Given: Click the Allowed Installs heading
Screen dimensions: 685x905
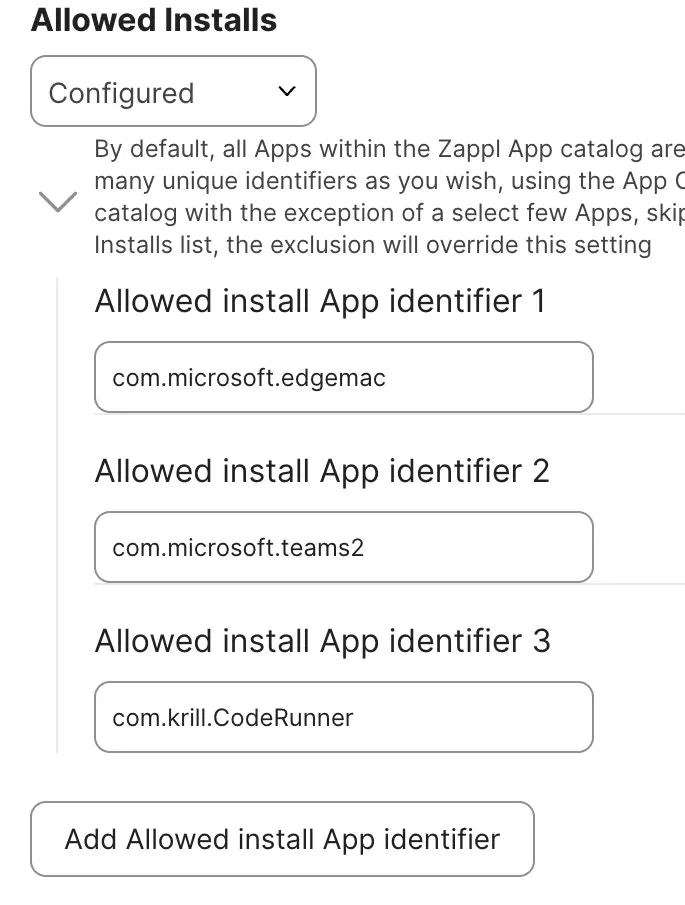Looking at the screenshot, I should [154, 20].
